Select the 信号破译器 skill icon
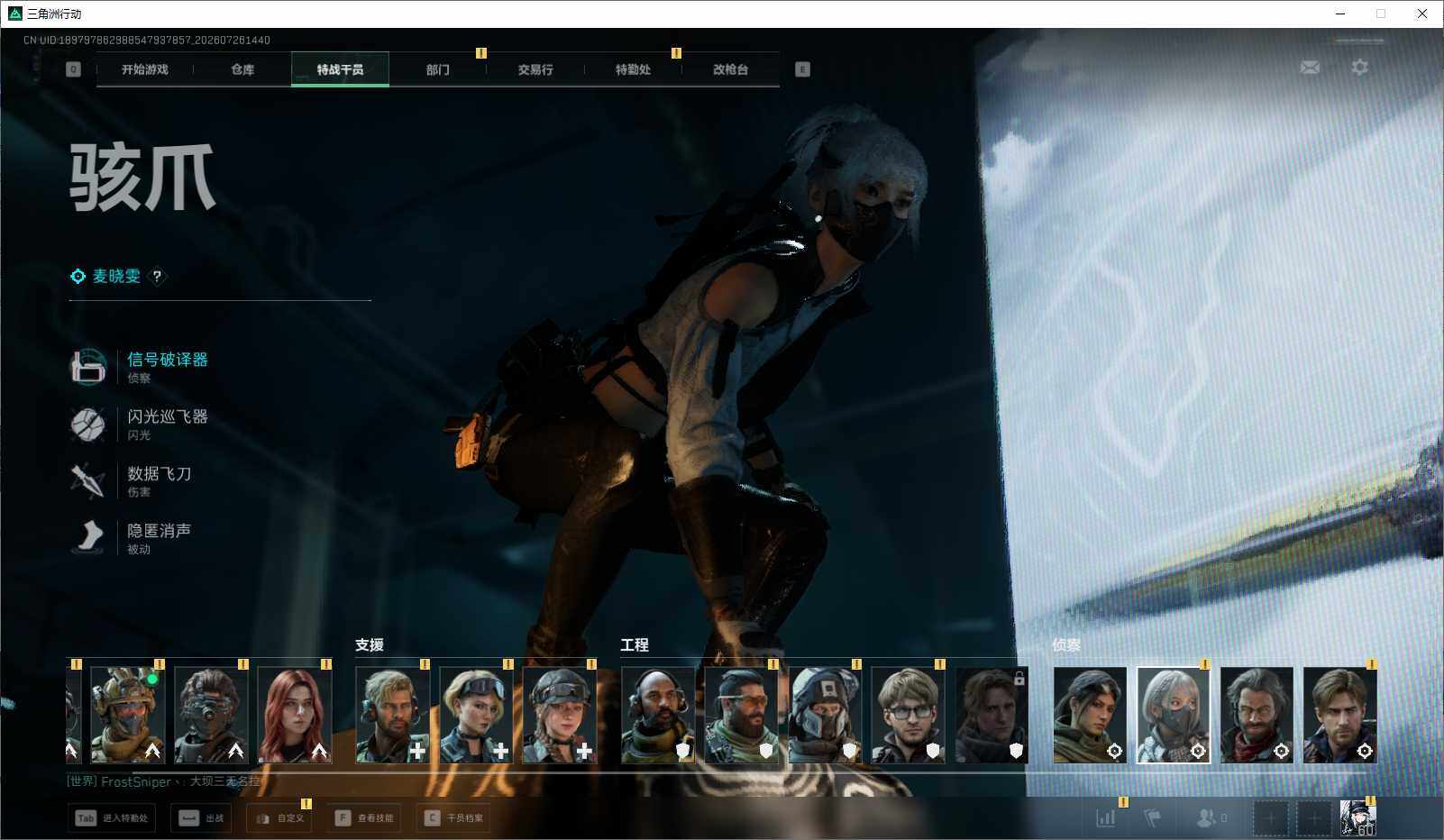This screenshot has width=1444, height=840. click(x=88, y=367)
